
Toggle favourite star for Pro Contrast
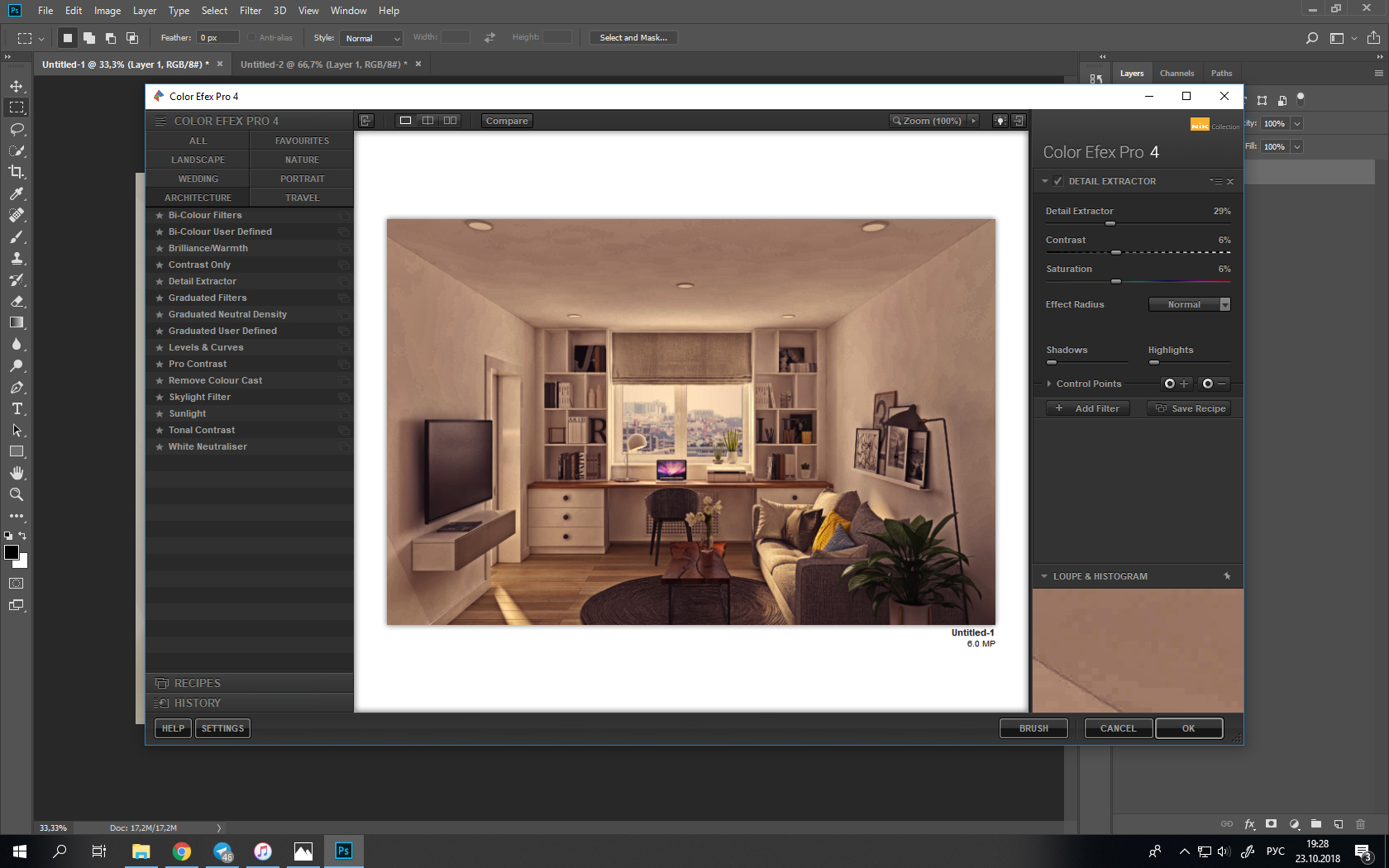(x=160, y=364)
